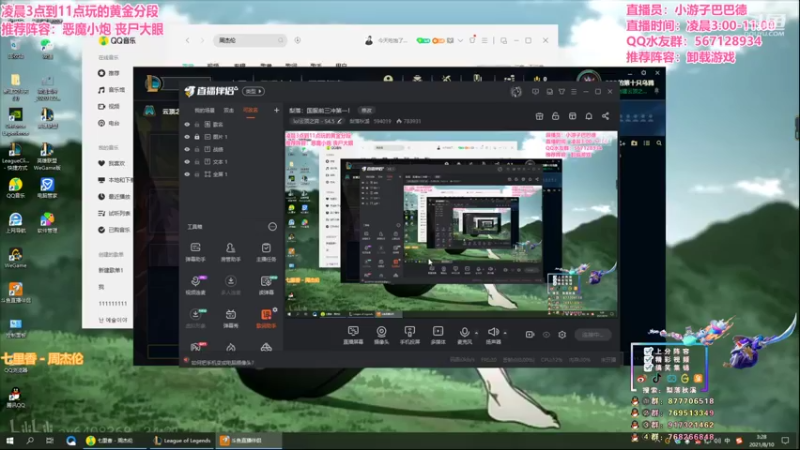800x450 pixels.
Task: Click the start streaming button at bottom right
Action: (592, 335)
